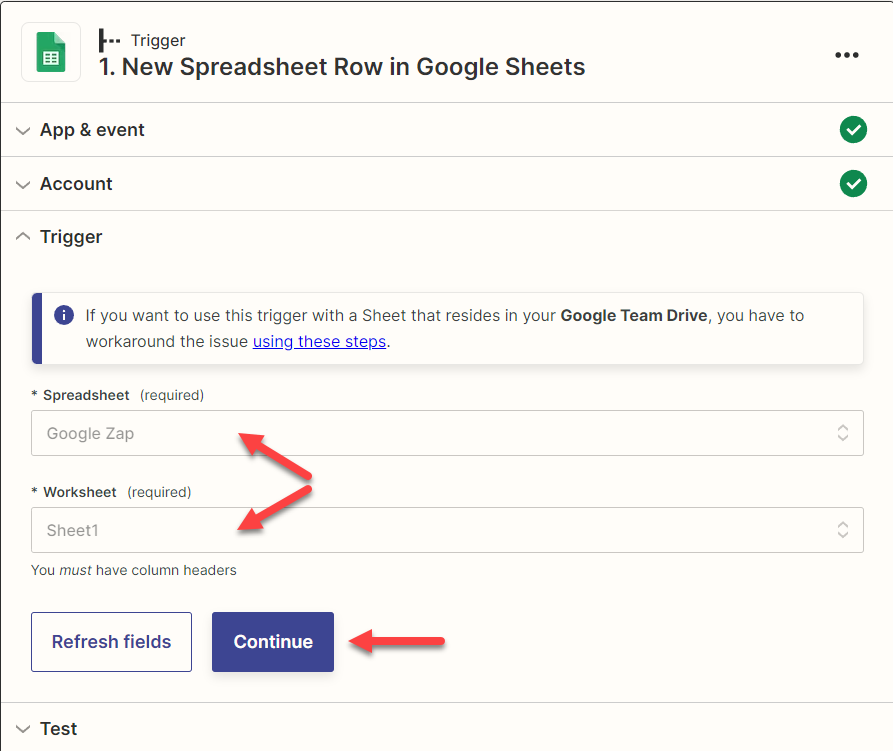Image resolution: width=893 pixels, height=751 pixels.
Task: Expand the Test section
Action: click(23, 729)
